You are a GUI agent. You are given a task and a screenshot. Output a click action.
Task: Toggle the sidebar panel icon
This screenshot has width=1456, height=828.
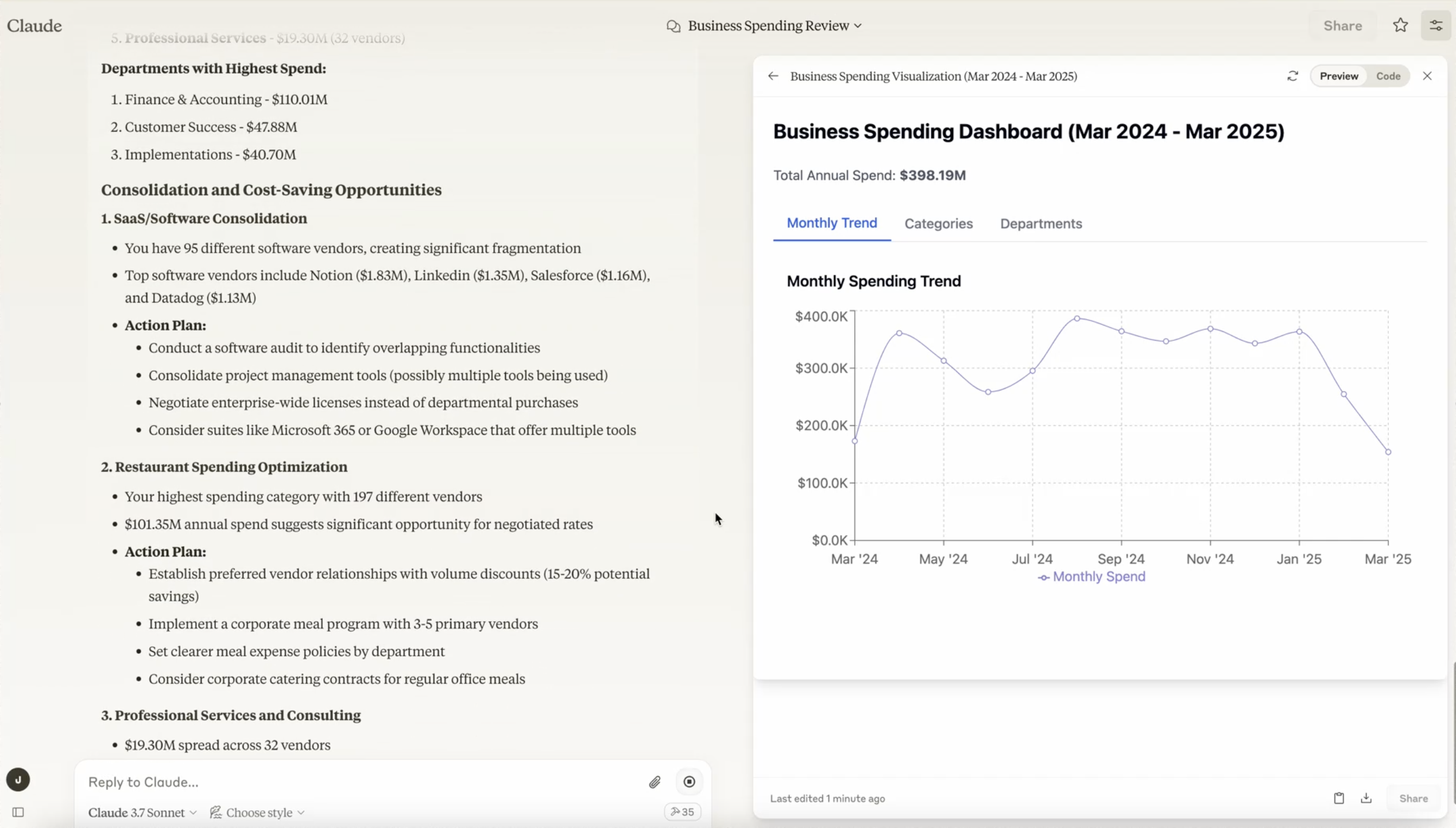[x=18, y=812]
